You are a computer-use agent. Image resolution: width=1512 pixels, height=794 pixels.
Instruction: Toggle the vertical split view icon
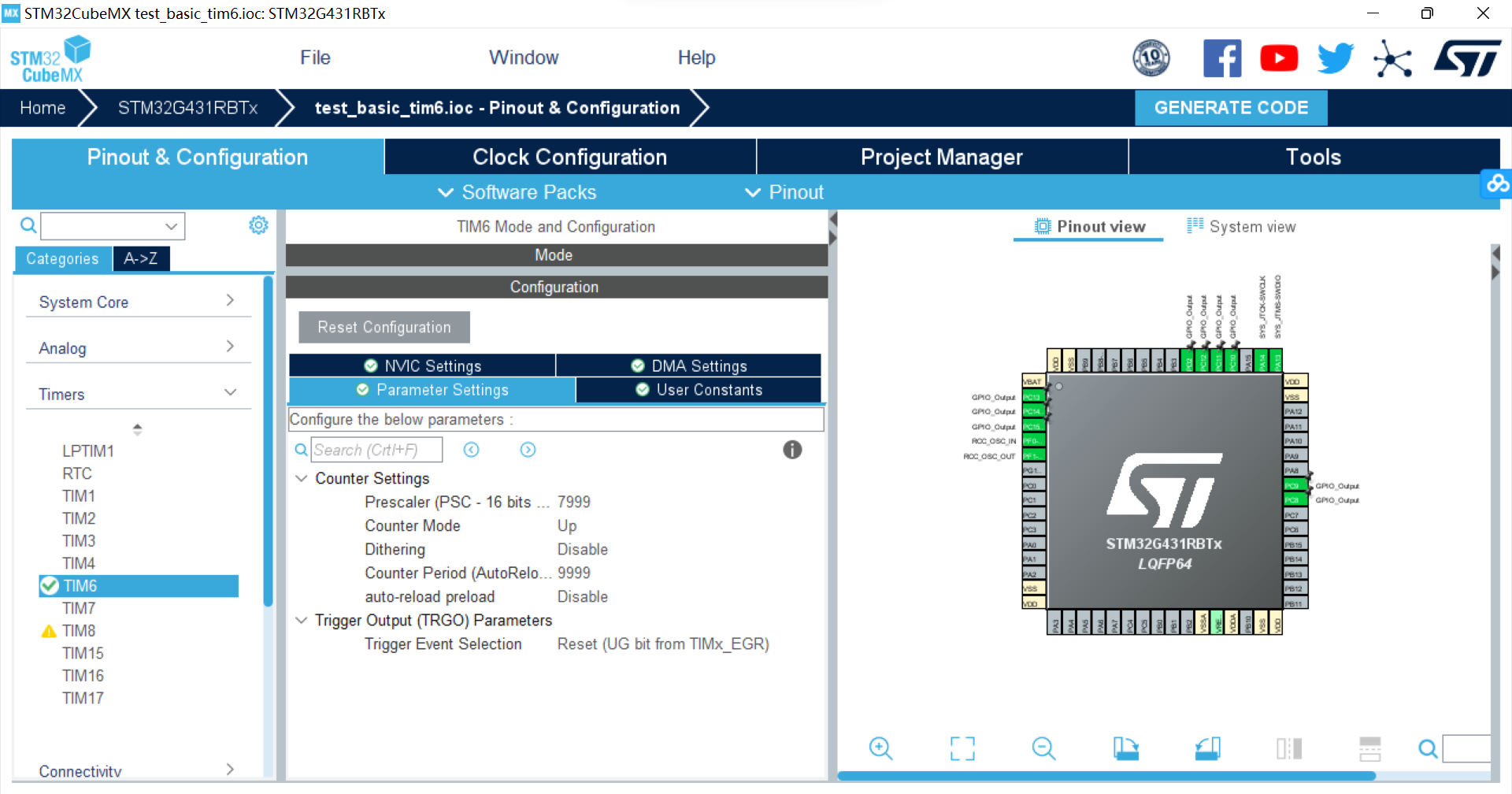click(1289, 748)
